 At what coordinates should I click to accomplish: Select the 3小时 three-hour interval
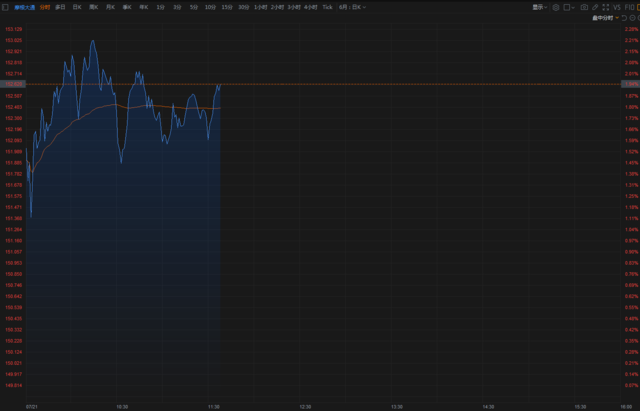294,7
